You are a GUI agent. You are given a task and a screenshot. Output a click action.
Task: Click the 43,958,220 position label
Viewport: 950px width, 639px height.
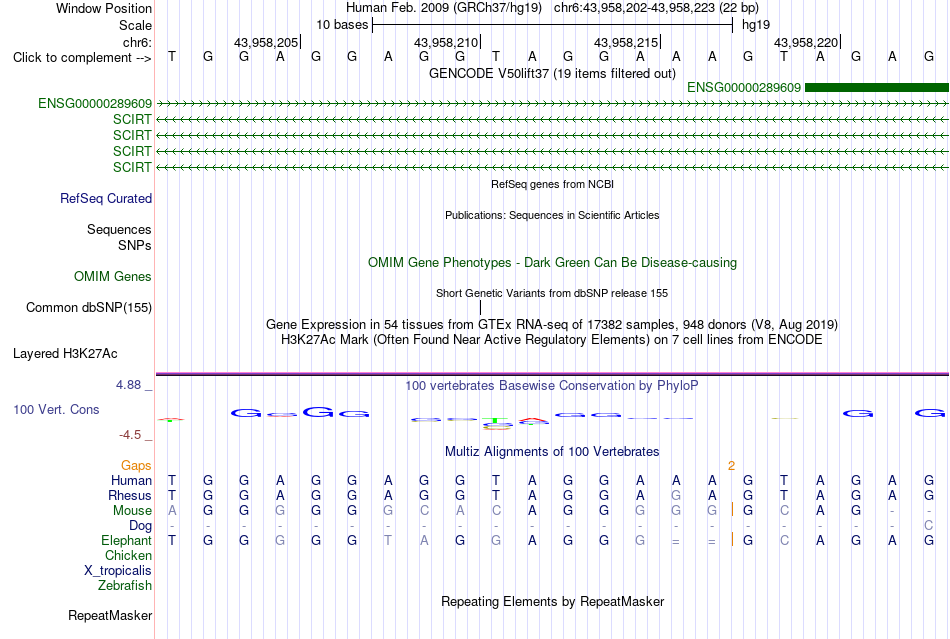click(x=806, y=42)
